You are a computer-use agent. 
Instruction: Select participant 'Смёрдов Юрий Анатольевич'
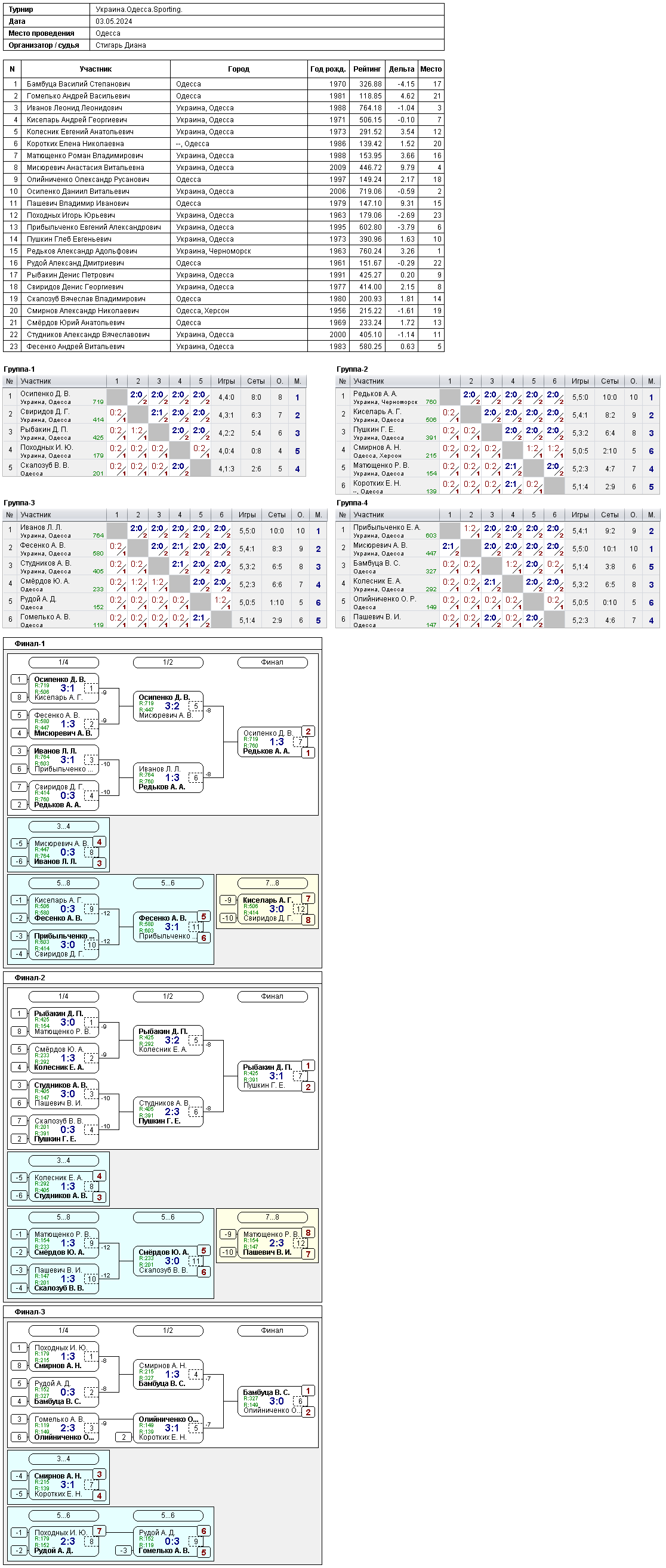point(75,323)
